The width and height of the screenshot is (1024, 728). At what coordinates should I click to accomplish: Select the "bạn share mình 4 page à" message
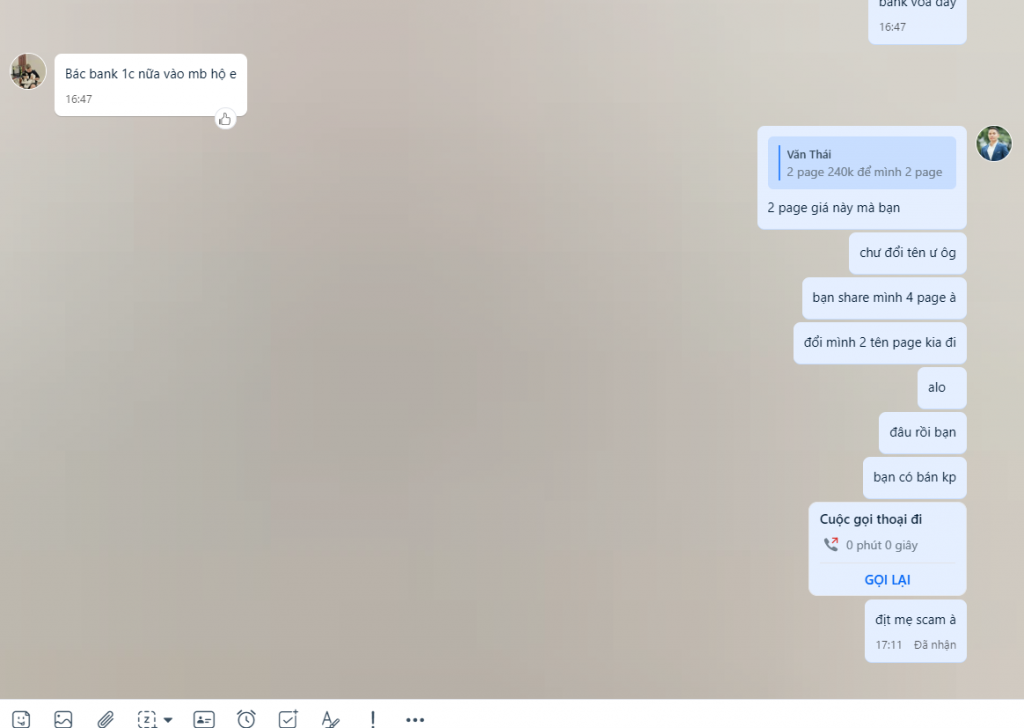pos(883,298)
